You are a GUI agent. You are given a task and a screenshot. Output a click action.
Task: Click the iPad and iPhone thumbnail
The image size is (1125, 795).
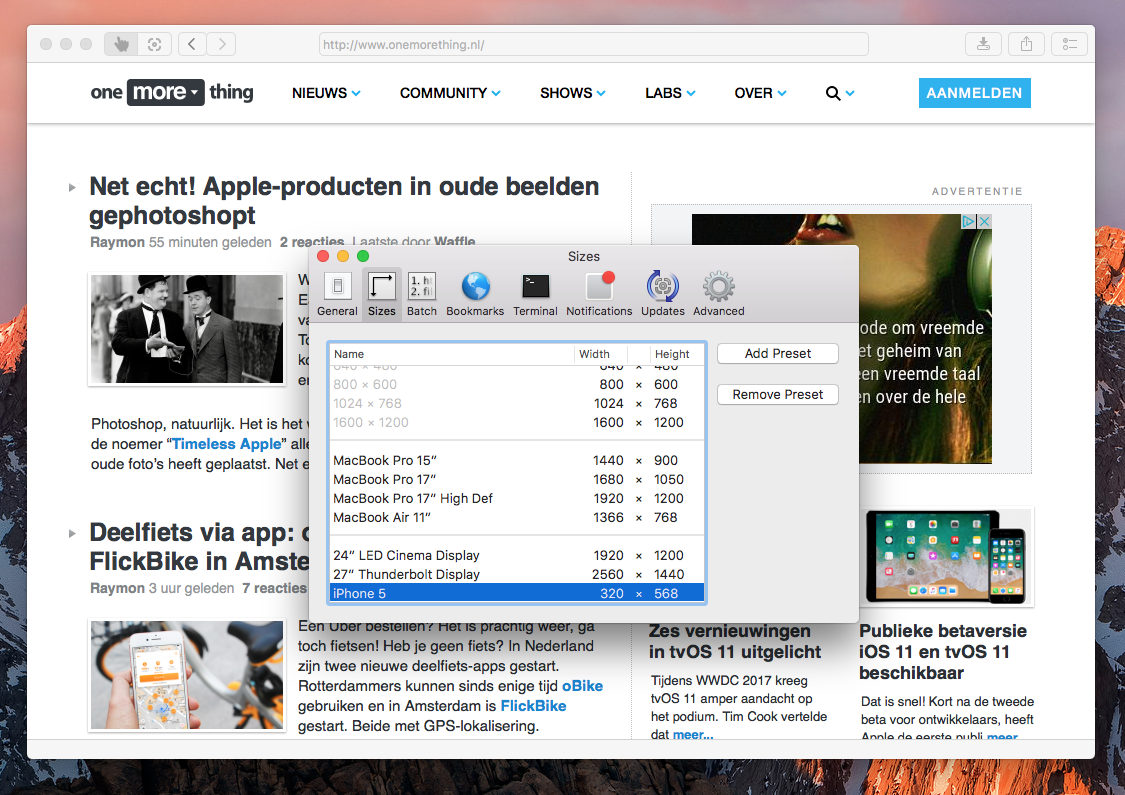[947, 557]
